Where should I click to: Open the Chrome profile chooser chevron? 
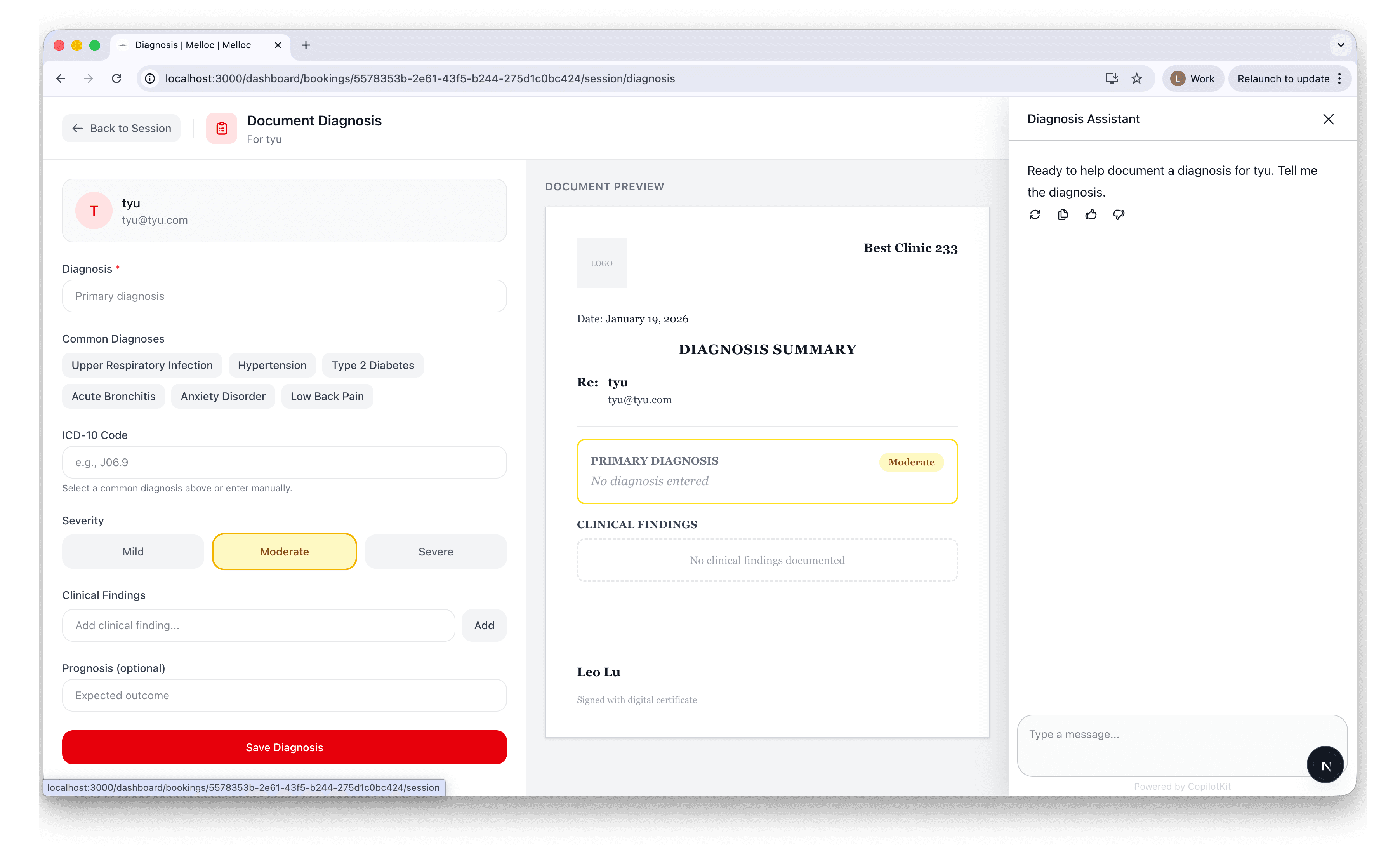click(1340, 45)
